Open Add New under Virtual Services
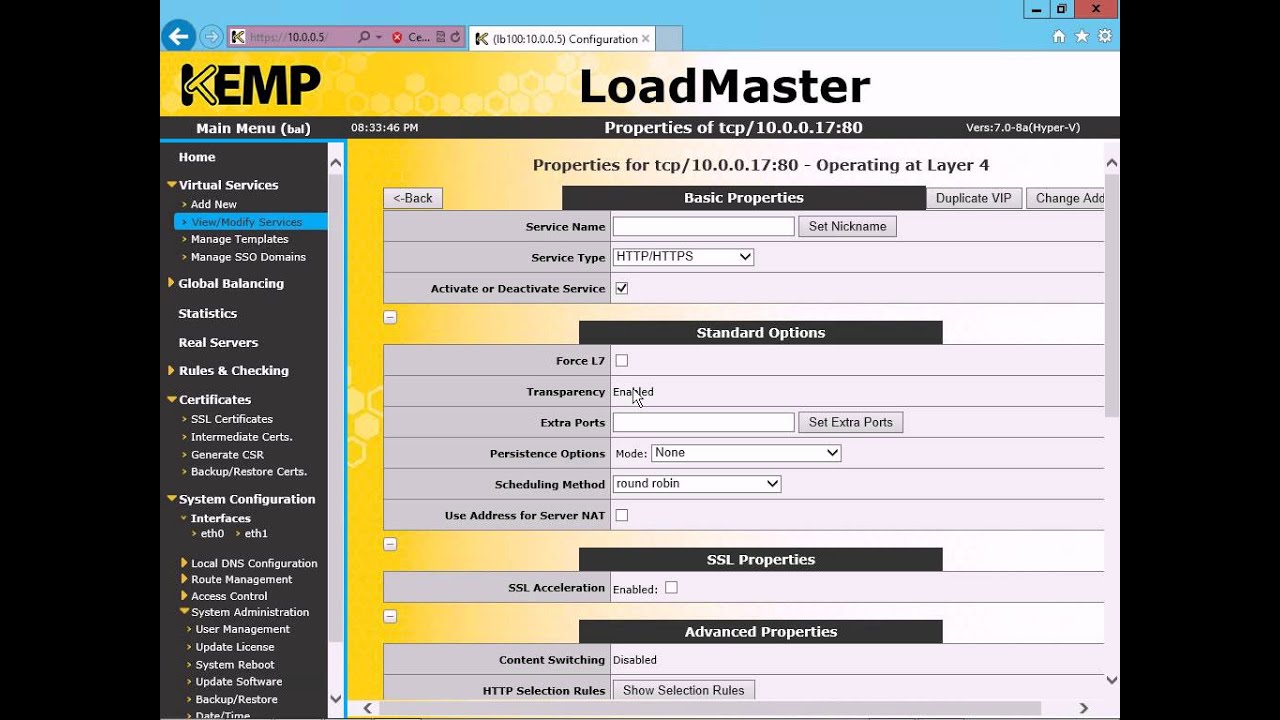Image resolution: width=1280 pixels, height=720 pixels. (x=214, y=204)
